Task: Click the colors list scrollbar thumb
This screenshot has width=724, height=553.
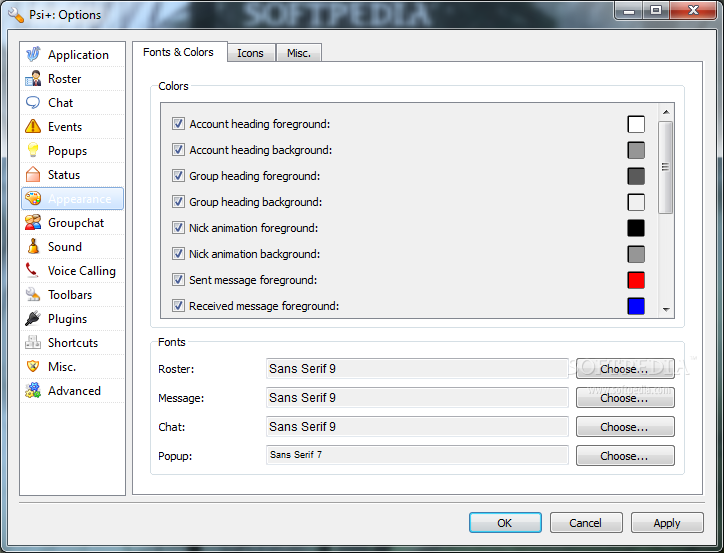Action: [x=665, y=167]
